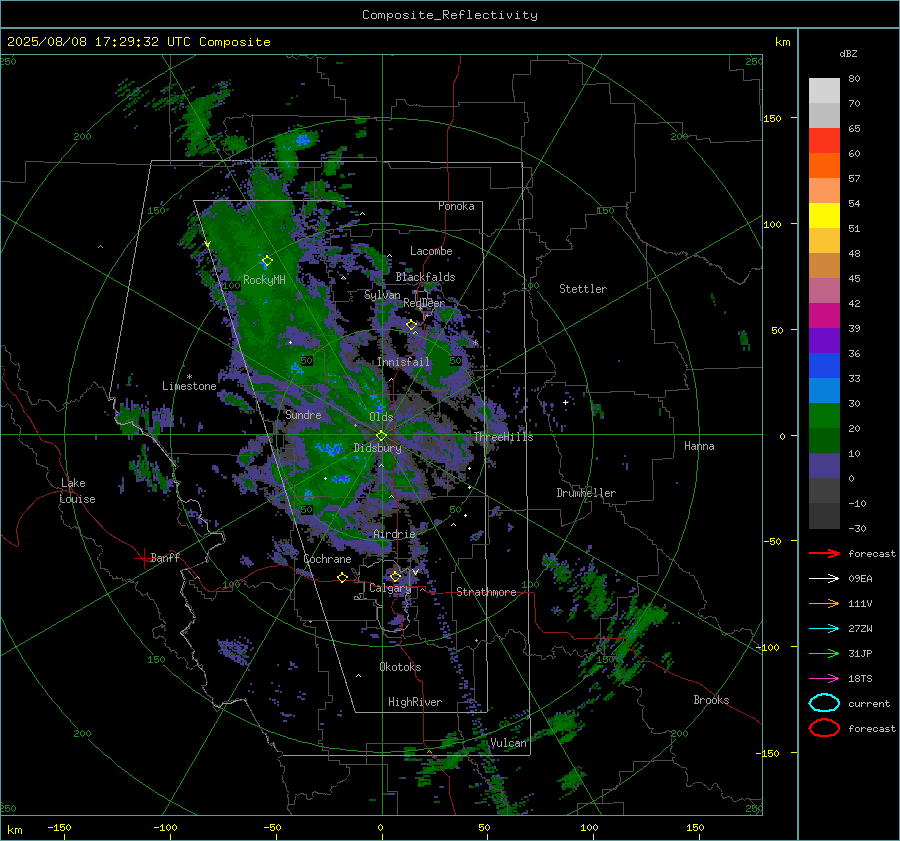Click the HighRiver town label
This screenshot has width=900, height=841.
pos(415,702)
